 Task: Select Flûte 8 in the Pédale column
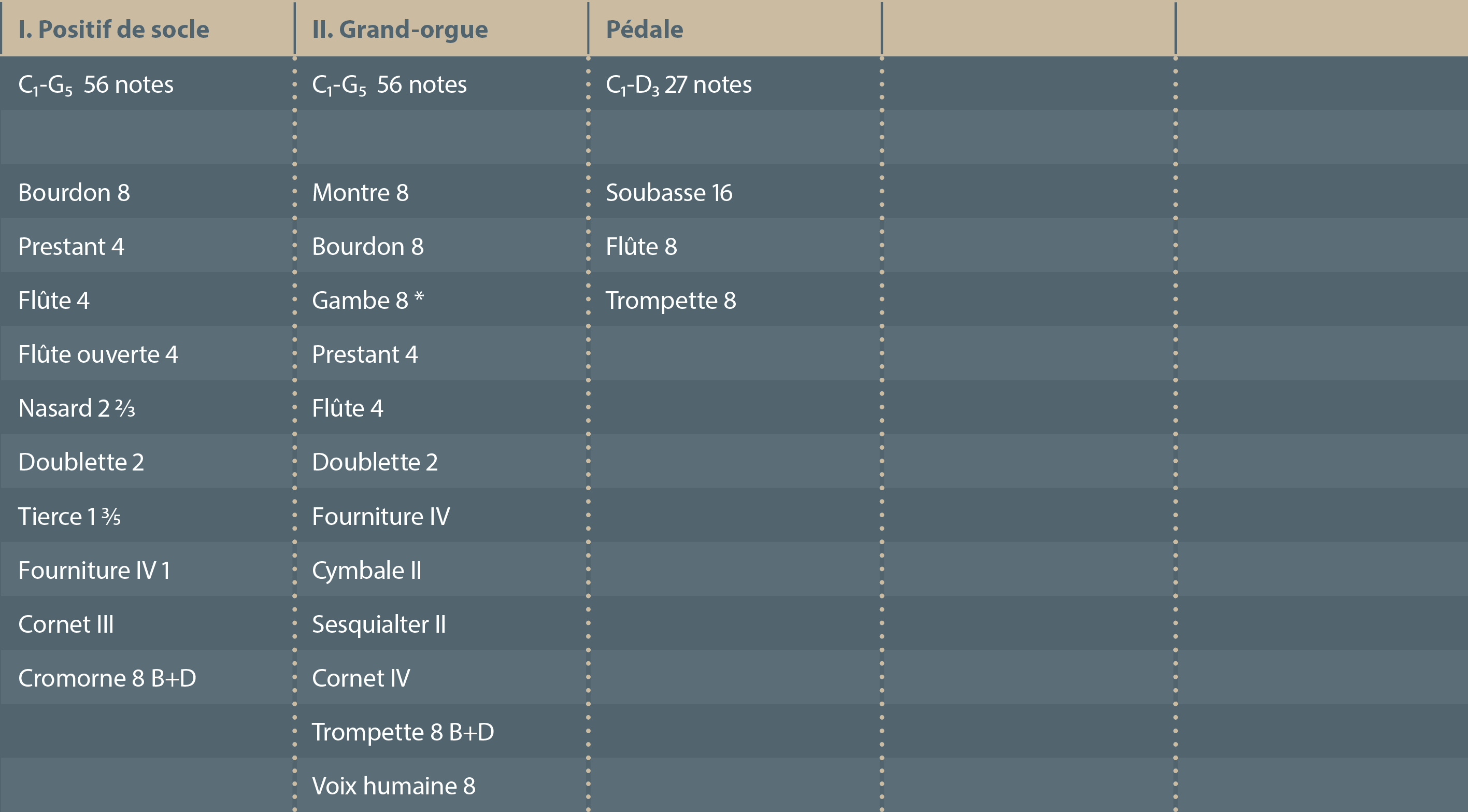641,247
